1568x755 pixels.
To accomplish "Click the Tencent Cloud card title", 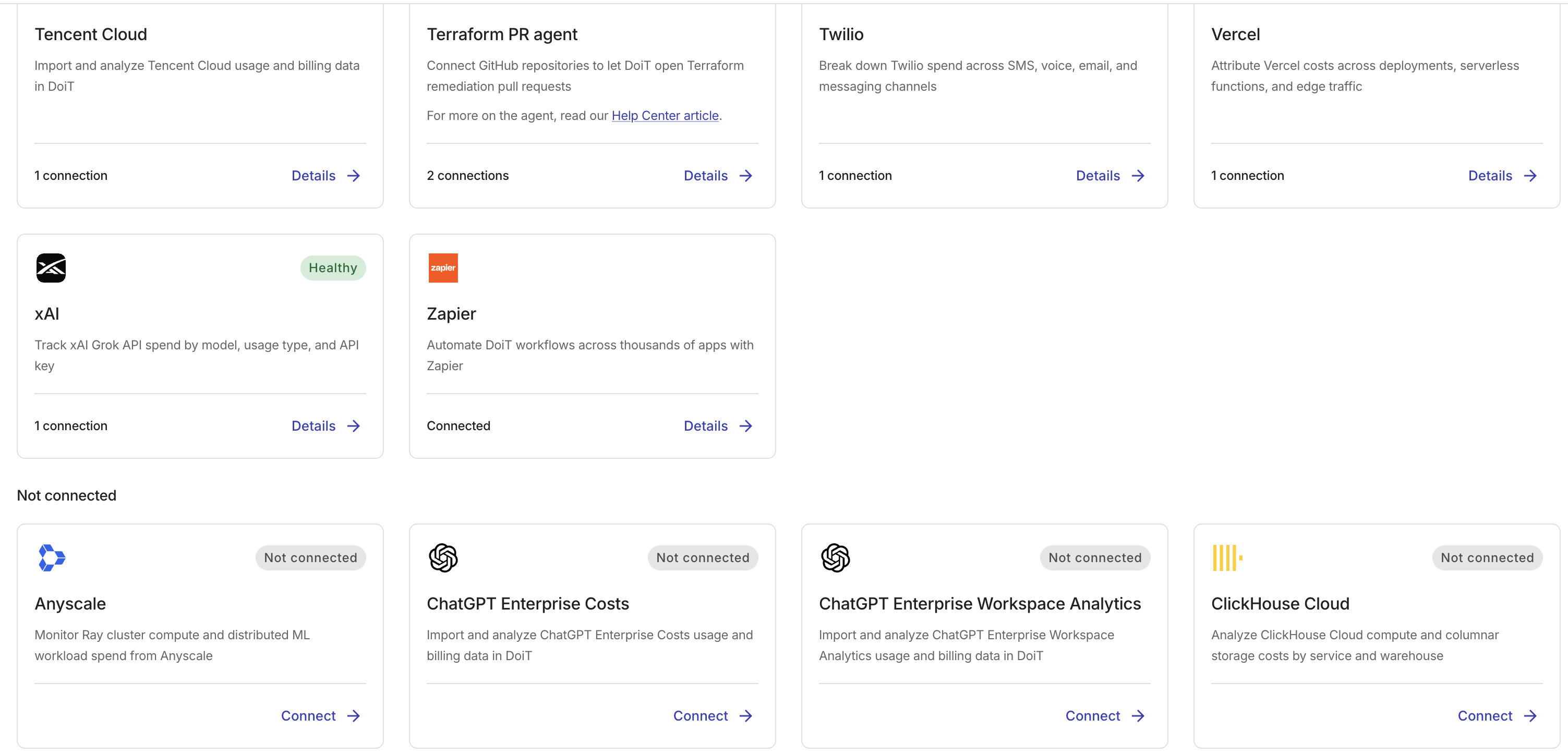I will click(91, 34).
